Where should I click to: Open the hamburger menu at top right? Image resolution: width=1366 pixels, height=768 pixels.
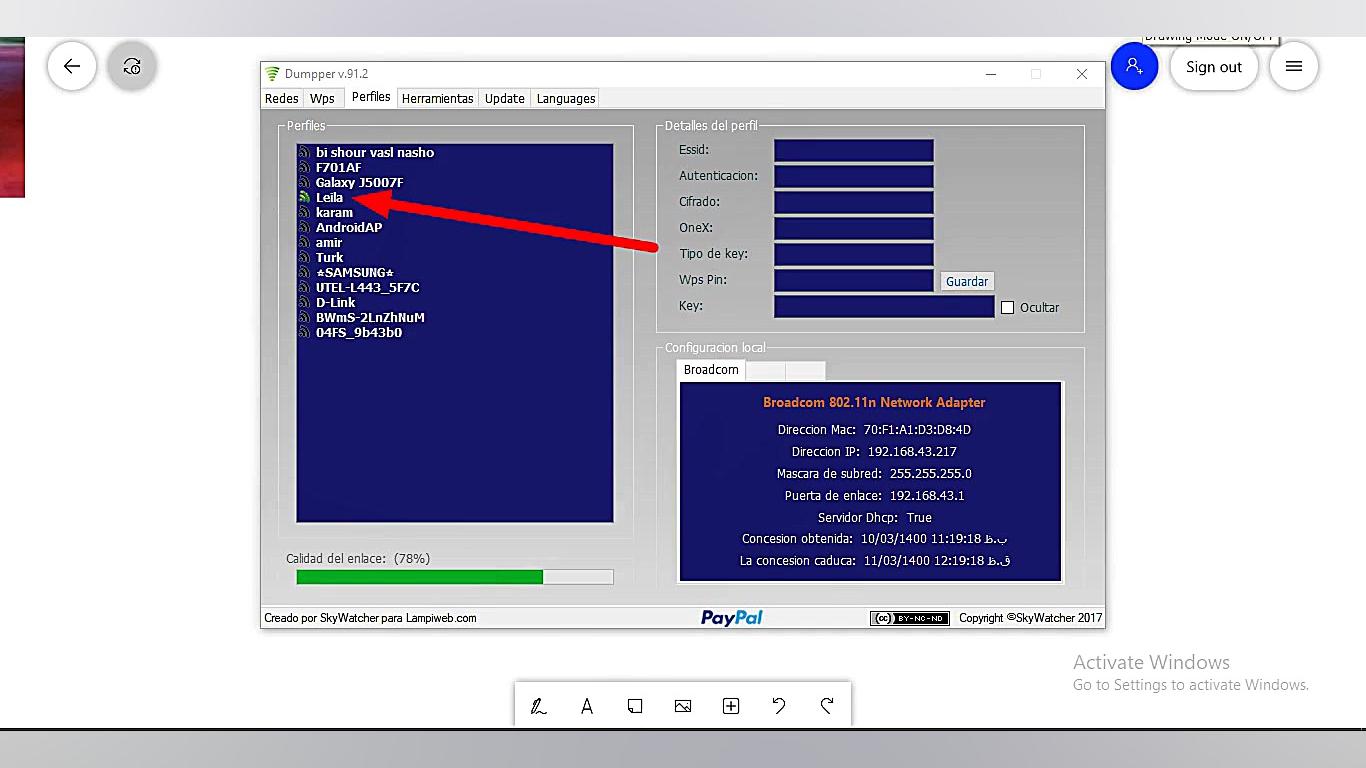(1293, 67)
